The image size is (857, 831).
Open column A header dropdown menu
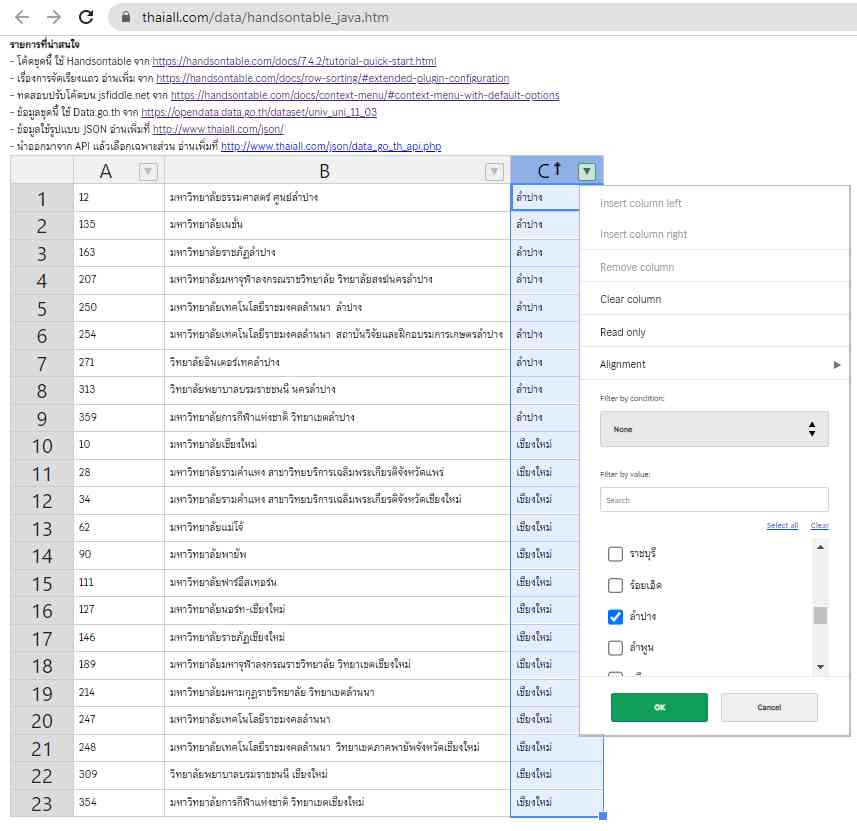(x=148, y=171)
